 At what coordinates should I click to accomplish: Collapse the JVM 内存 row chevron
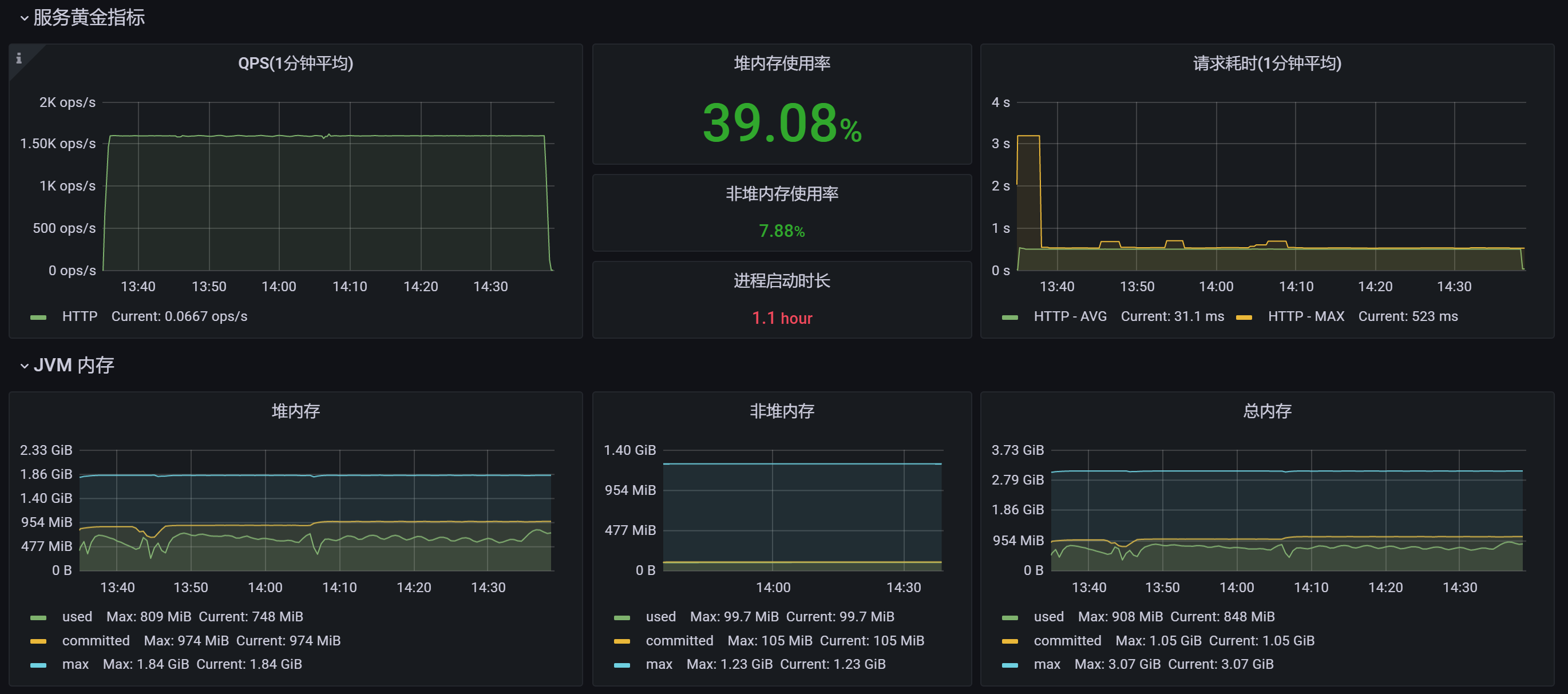(x=25, y=366)
